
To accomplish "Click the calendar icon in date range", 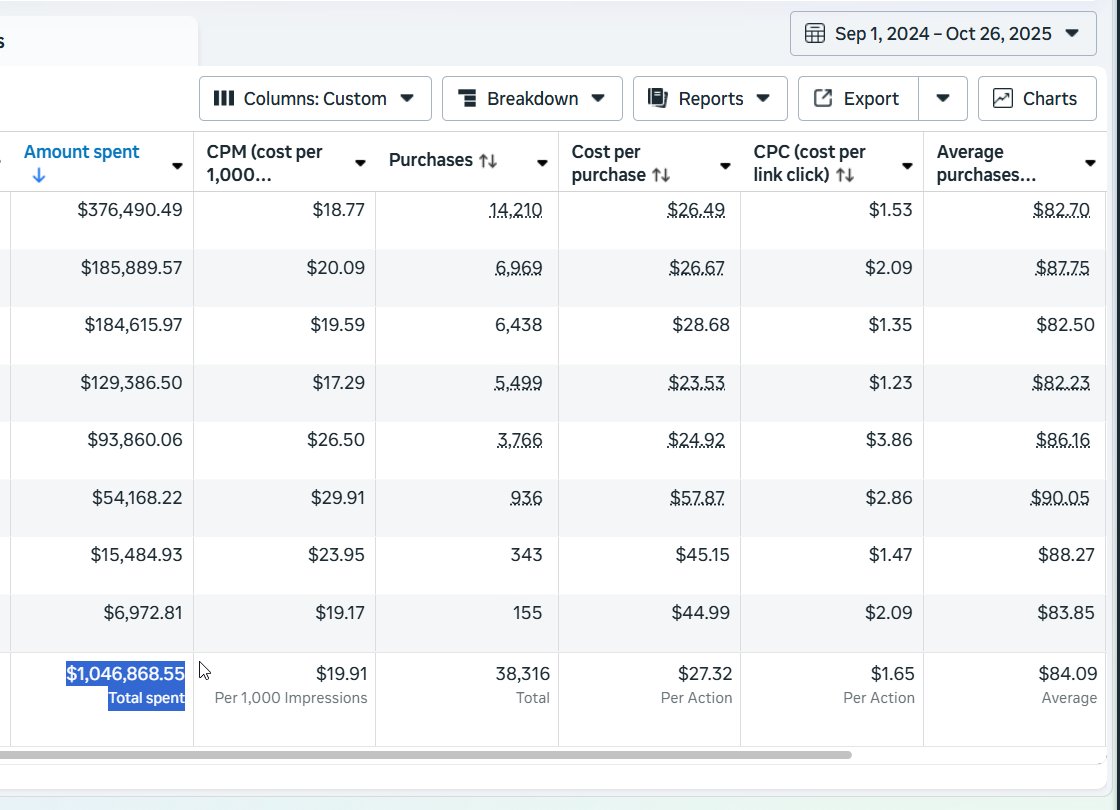I will click(815, 34).
